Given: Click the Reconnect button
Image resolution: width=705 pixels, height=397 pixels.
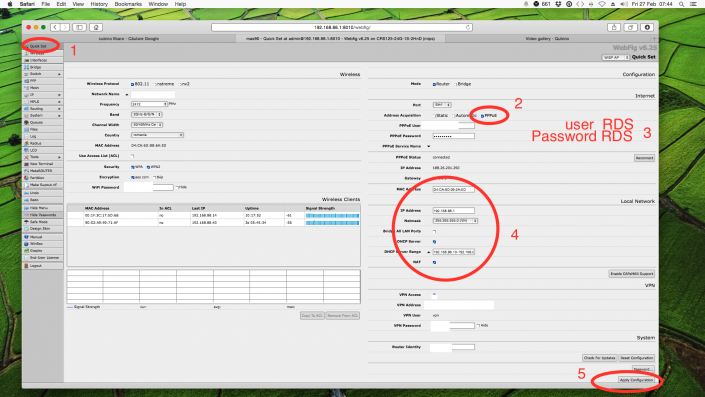Looking at the screenshot, I should [644, 158].
